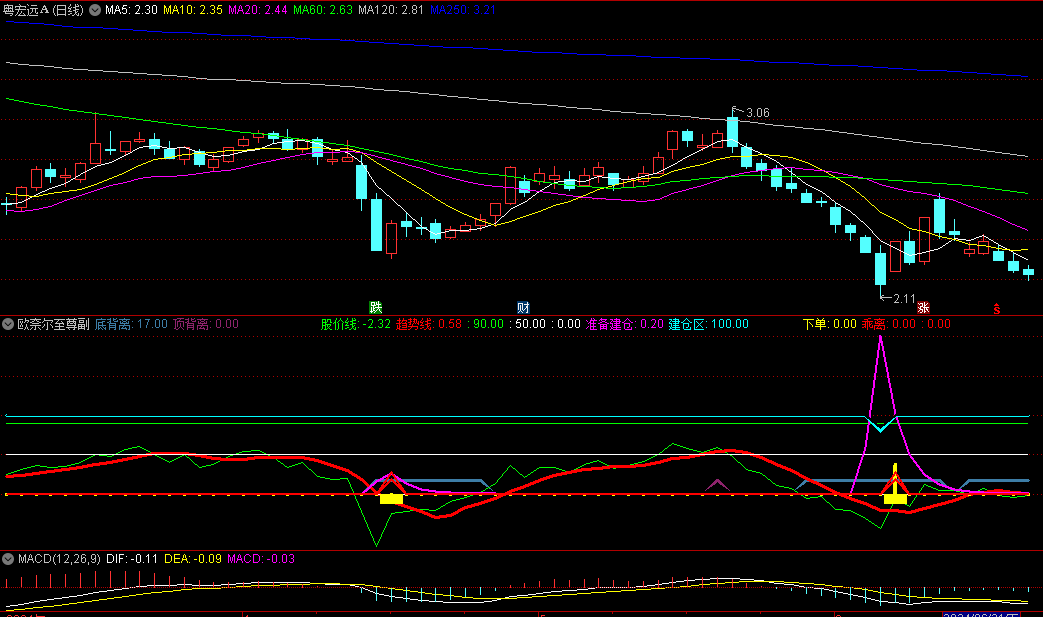
Task: Click the 准备建仓: 0.20 value
Action: coord(625,324)
